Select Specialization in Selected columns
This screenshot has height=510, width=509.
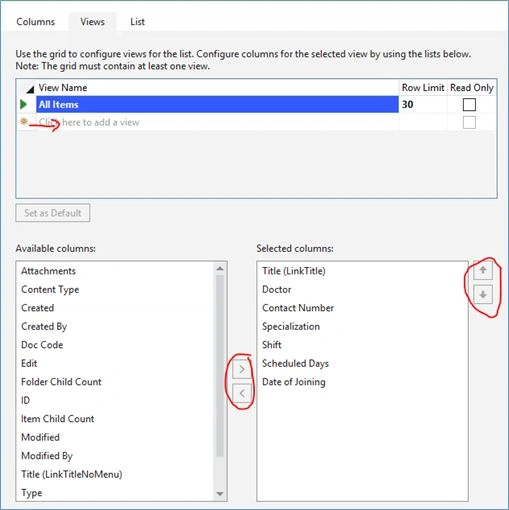coord(291,326)
